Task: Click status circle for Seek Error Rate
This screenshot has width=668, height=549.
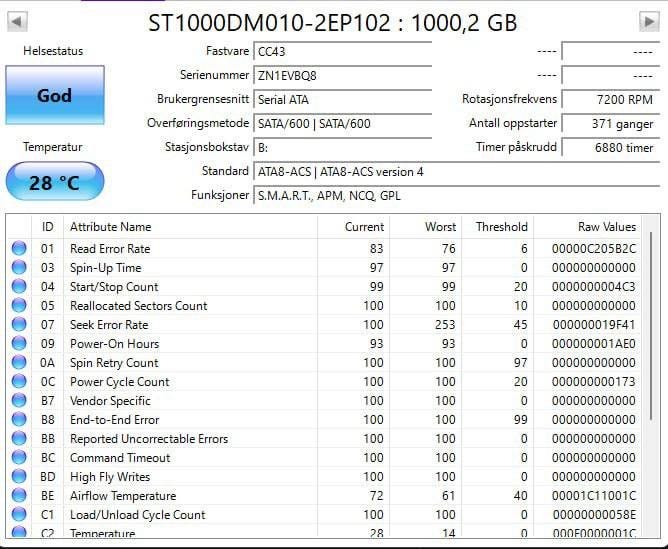Action: pyautogui.click(x=19, y=325)
